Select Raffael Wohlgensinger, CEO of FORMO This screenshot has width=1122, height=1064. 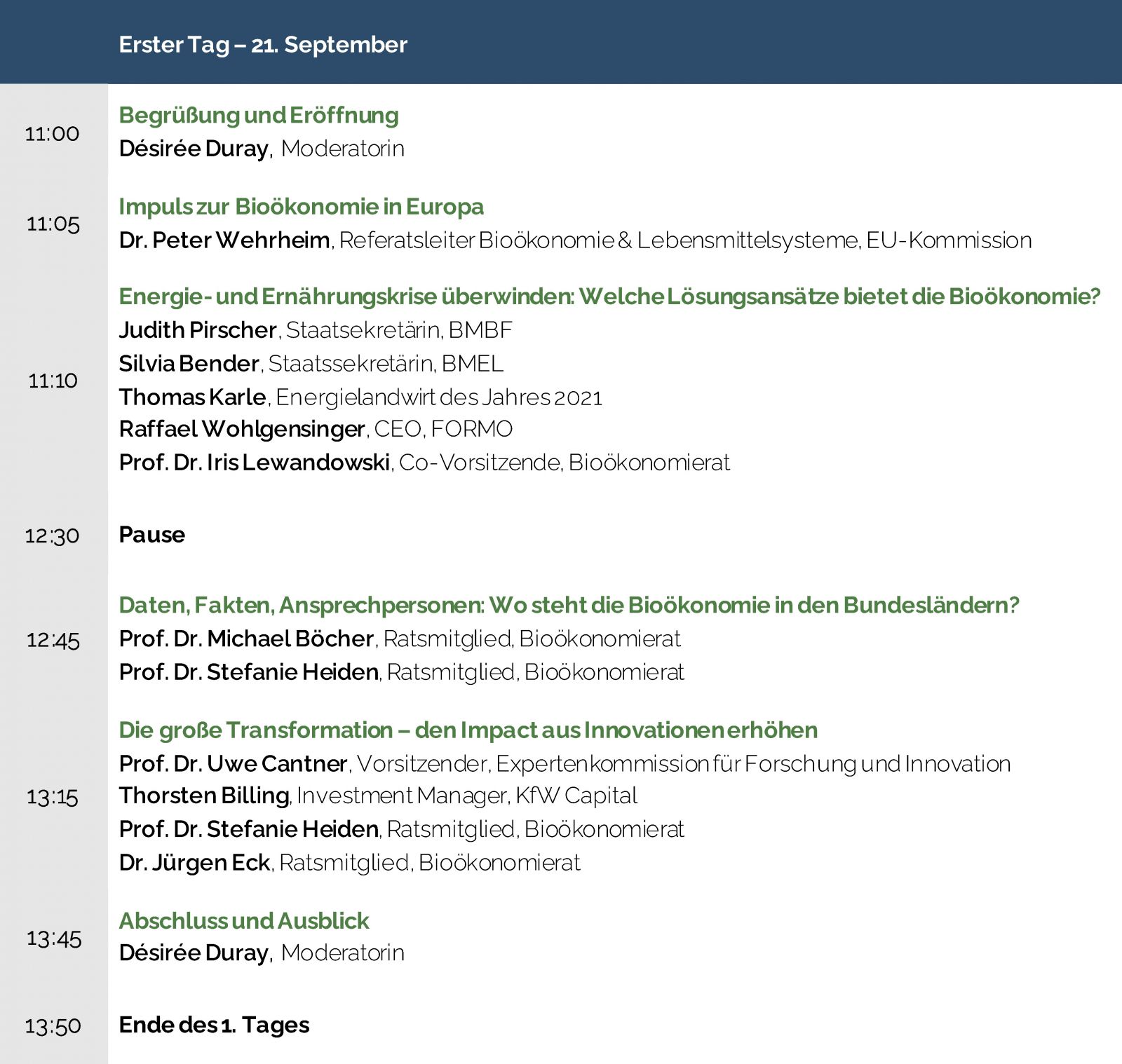pyautogui.click(x=242, y=429)
